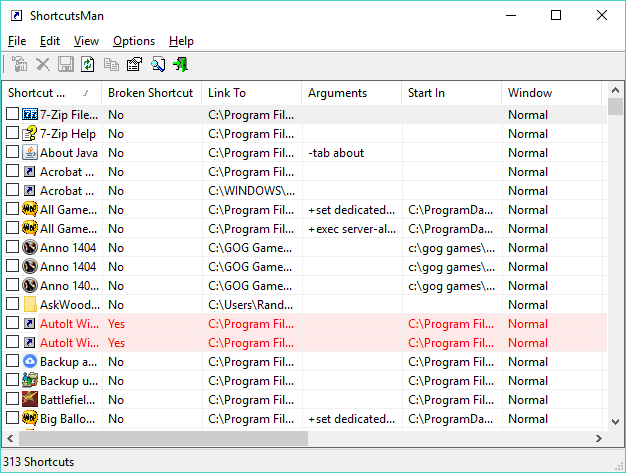
Task: Click the "313 Shortcuts" status bar text
Action: (39, 462)
